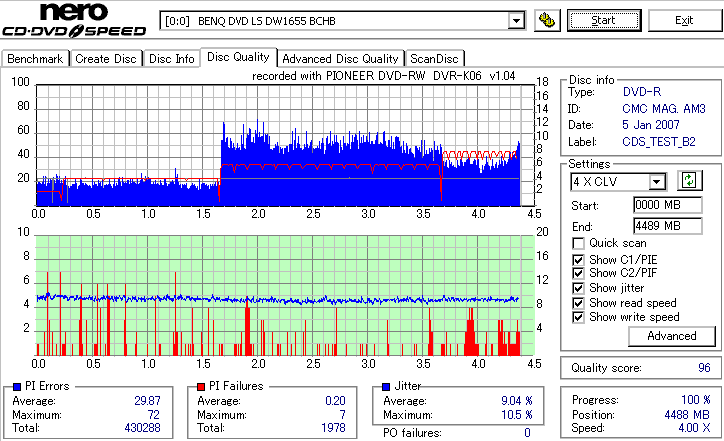This screenshot has width=724, height=441.
Task: Click the PI Errors maximum value 72
Action: (x=154, y=415)
